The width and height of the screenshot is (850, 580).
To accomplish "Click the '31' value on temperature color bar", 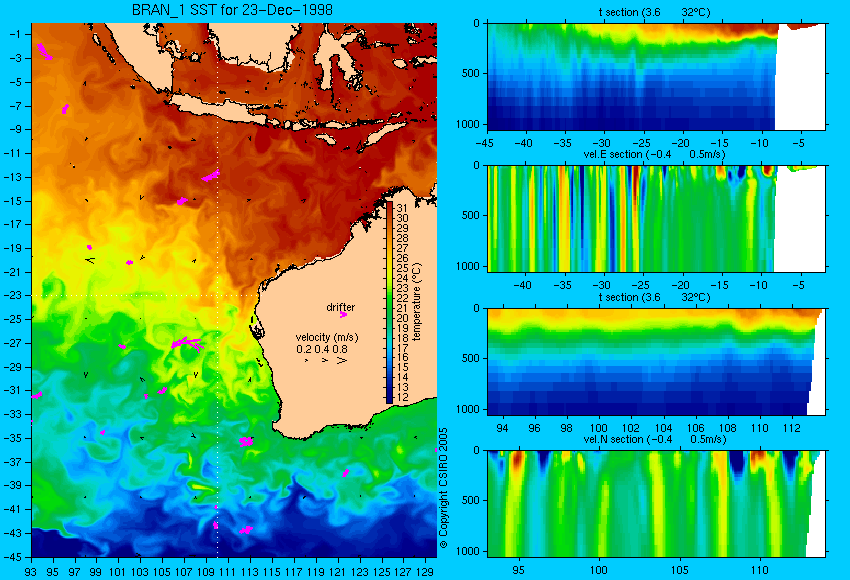I will pos(402,208).
